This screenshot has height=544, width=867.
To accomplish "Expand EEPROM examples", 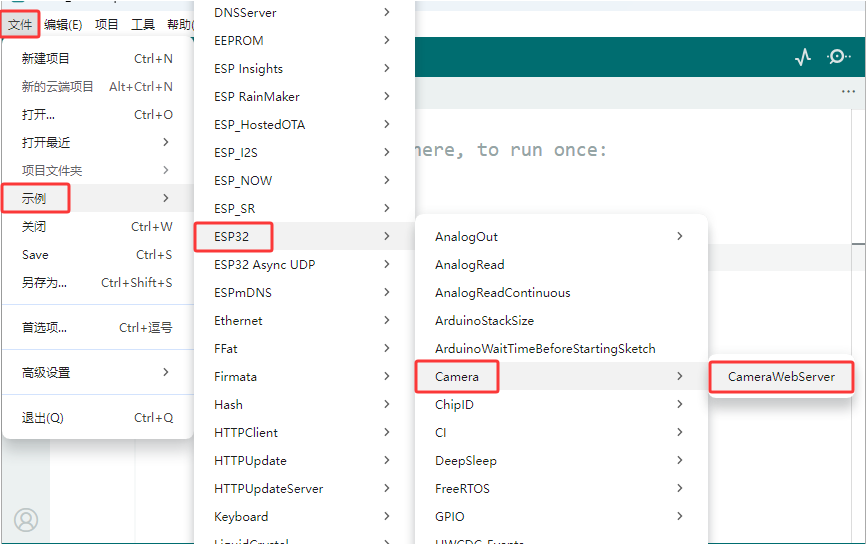I will (x=304, y=40).
